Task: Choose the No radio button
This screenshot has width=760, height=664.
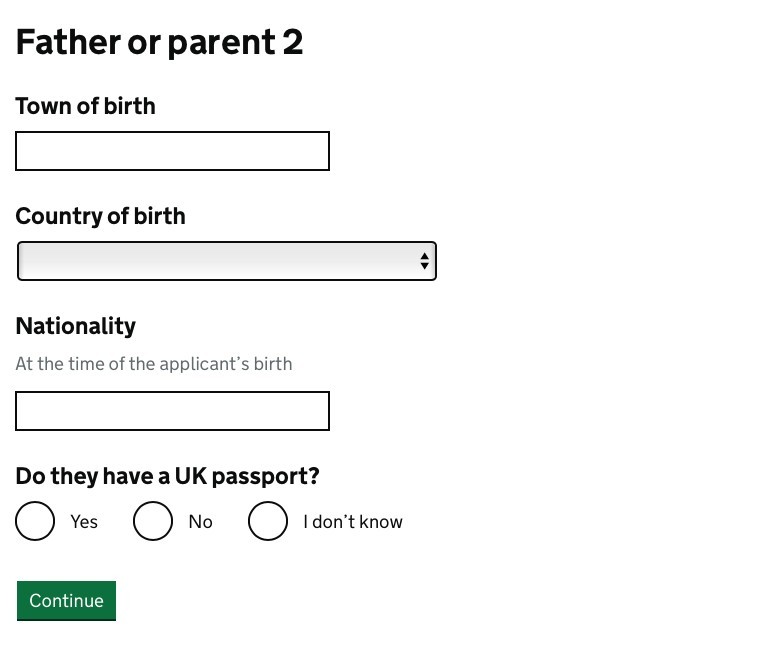Action: pyautogui.click(x=153, y=521)
